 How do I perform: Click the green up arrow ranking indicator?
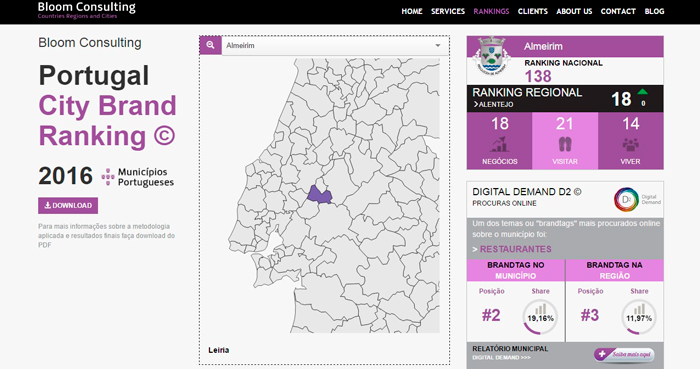[642, 91]
